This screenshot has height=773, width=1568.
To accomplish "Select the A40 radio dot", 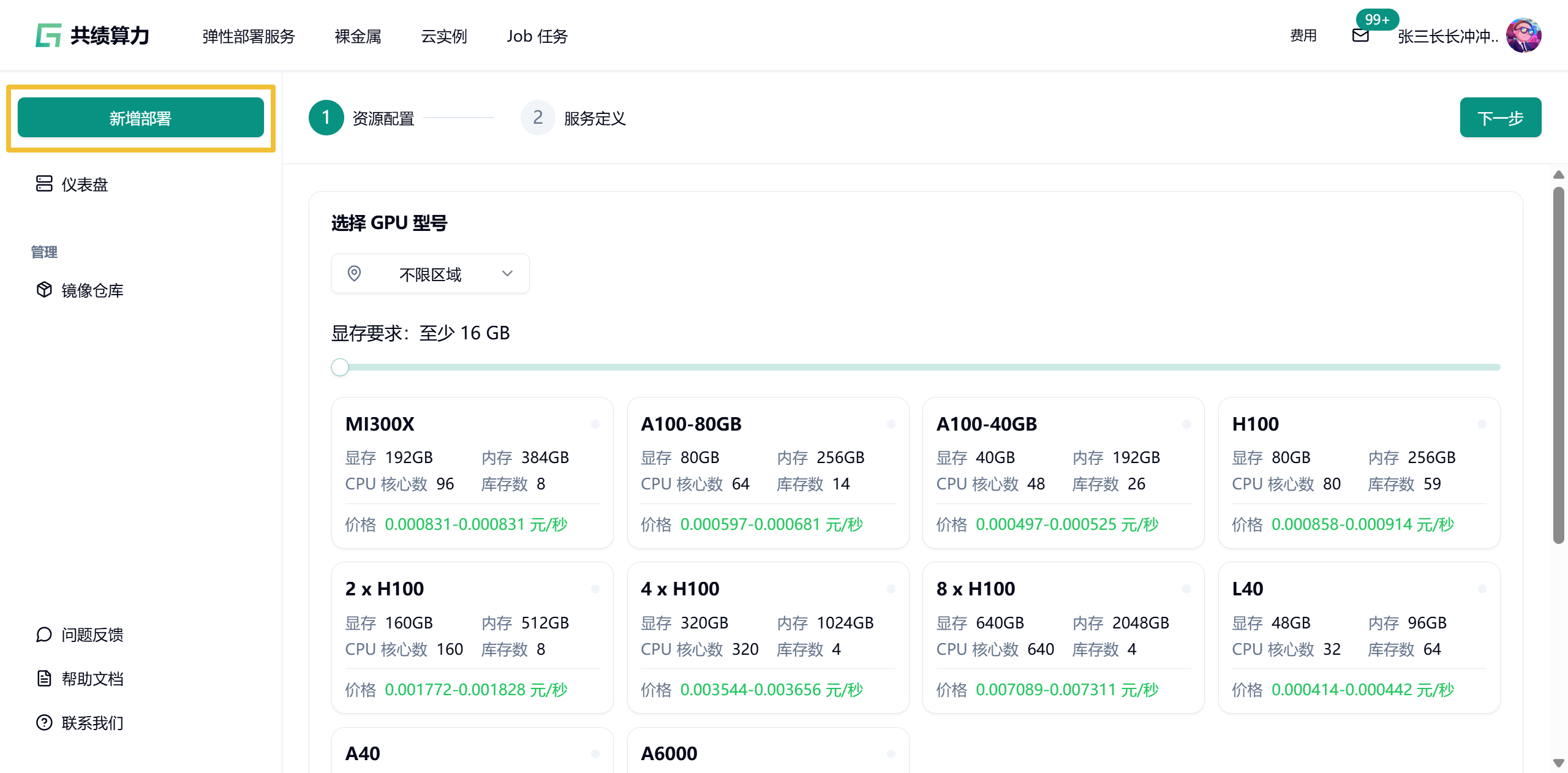I will [x=595, y=753].
